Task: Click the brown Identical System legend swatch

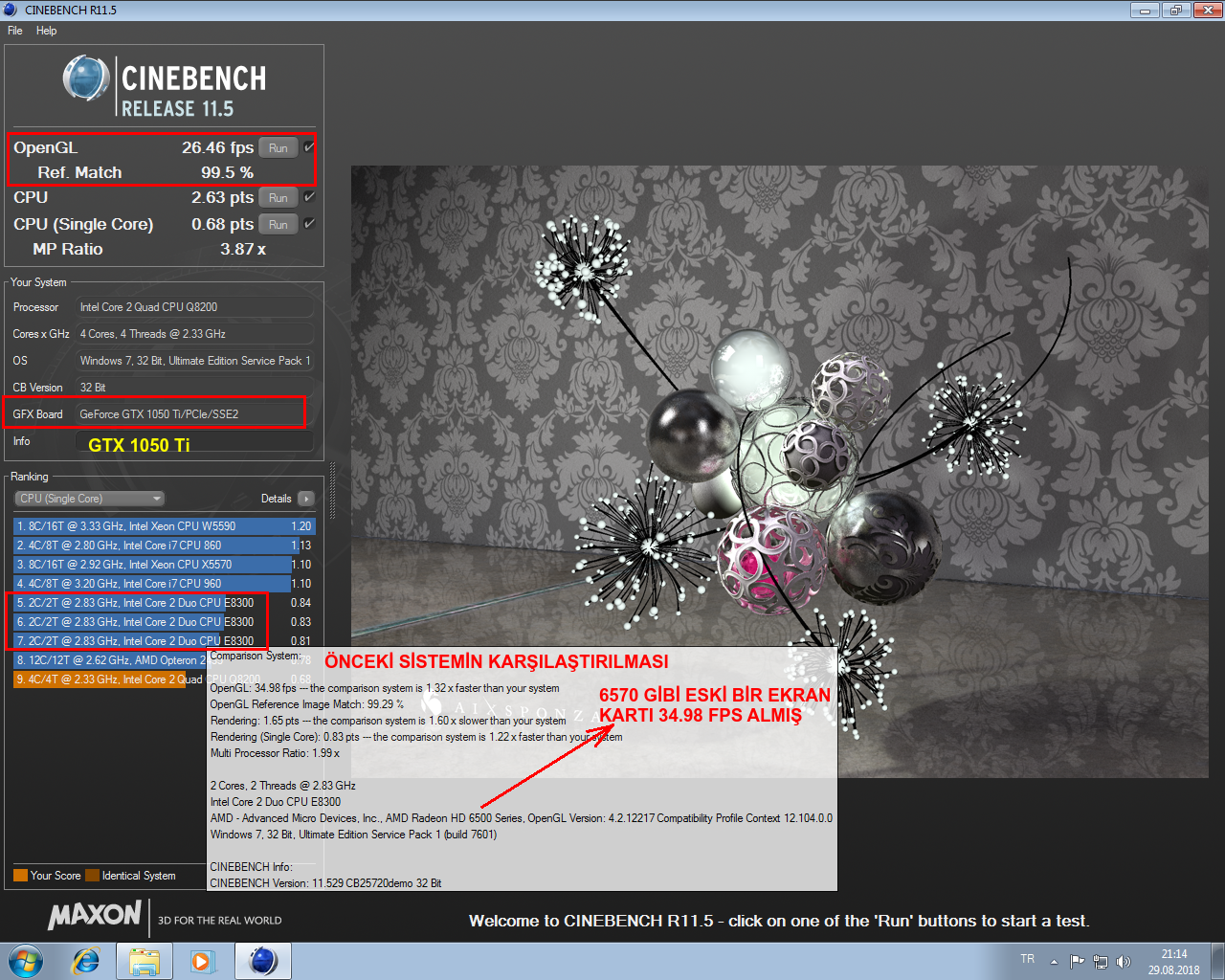Action: point(92,875)
